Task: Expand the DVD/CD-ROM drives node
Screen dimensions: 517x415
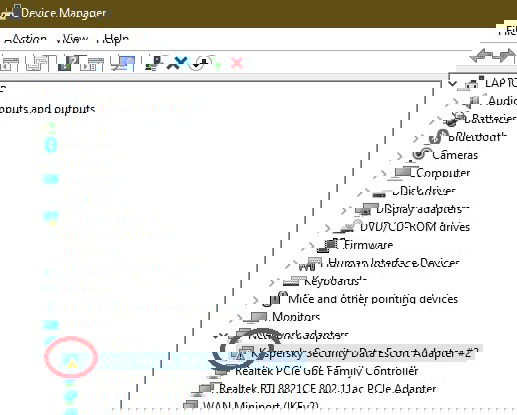Action: (x=328, y=228)
